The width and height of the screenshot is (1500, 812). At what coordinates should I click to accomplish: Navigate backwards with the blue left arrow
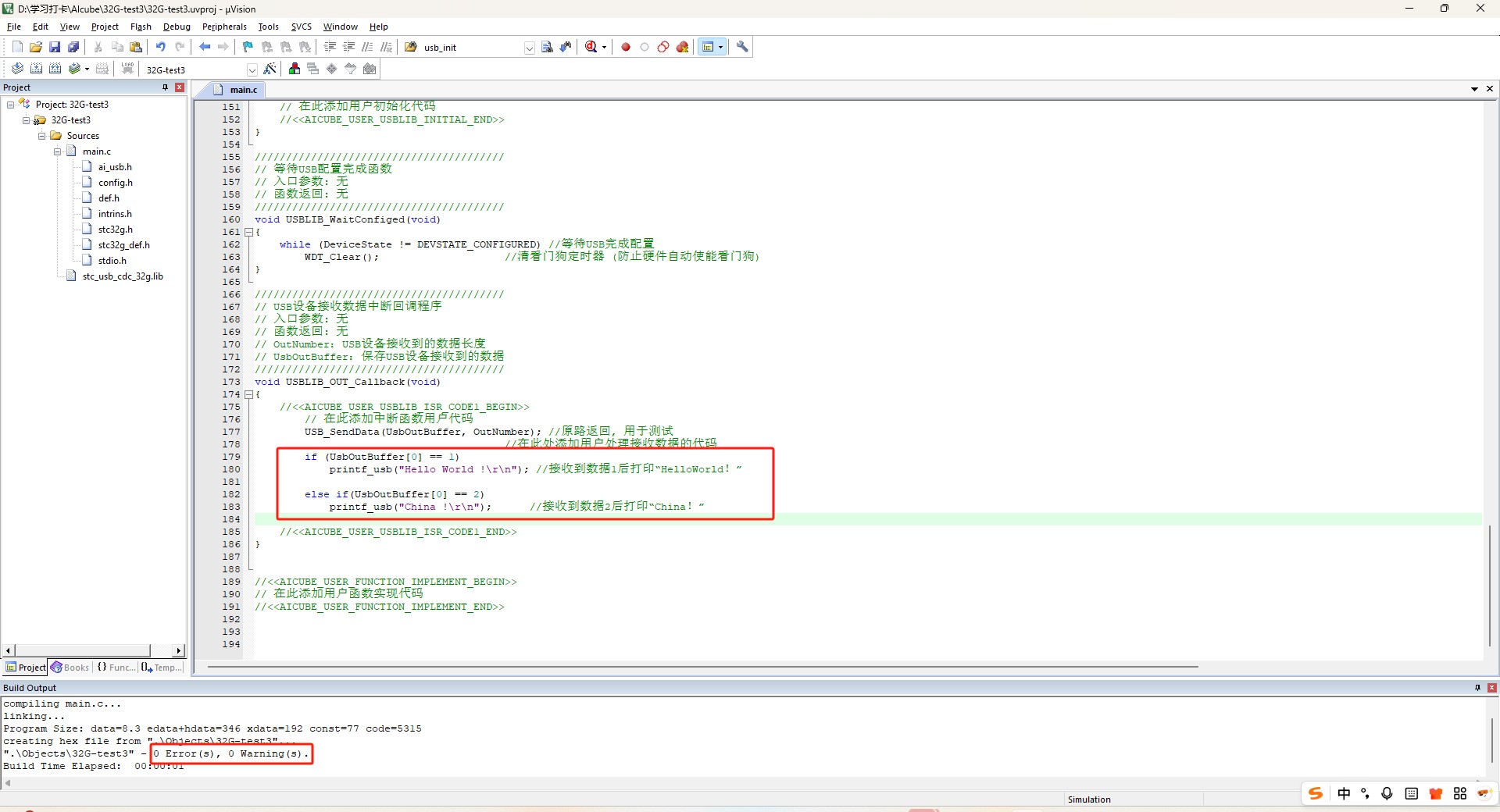(205, 47)
